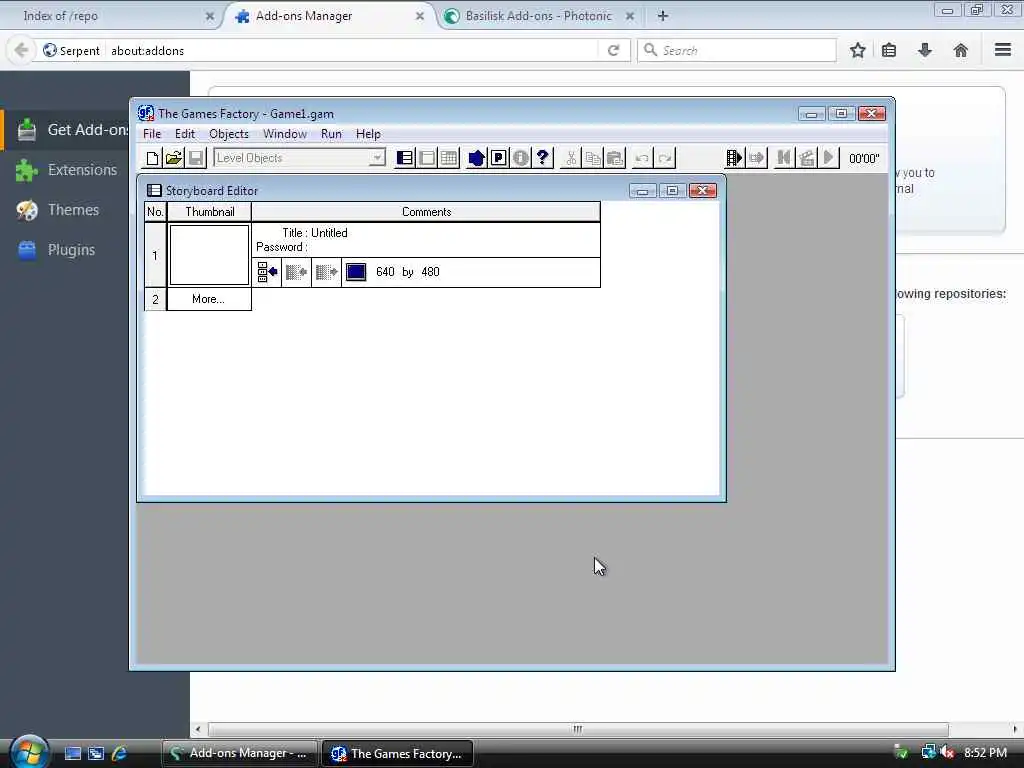The width and height of the screenshot is (1024, 768).
Task: Open the Windows Start orb
Action: [x=27, y=752]
